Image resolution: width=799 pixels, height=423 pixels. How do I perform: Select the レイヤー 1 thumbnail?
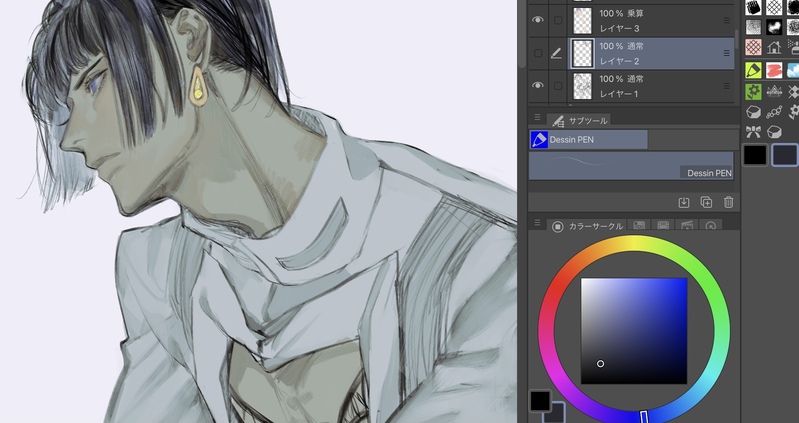(x=582, y=86)
